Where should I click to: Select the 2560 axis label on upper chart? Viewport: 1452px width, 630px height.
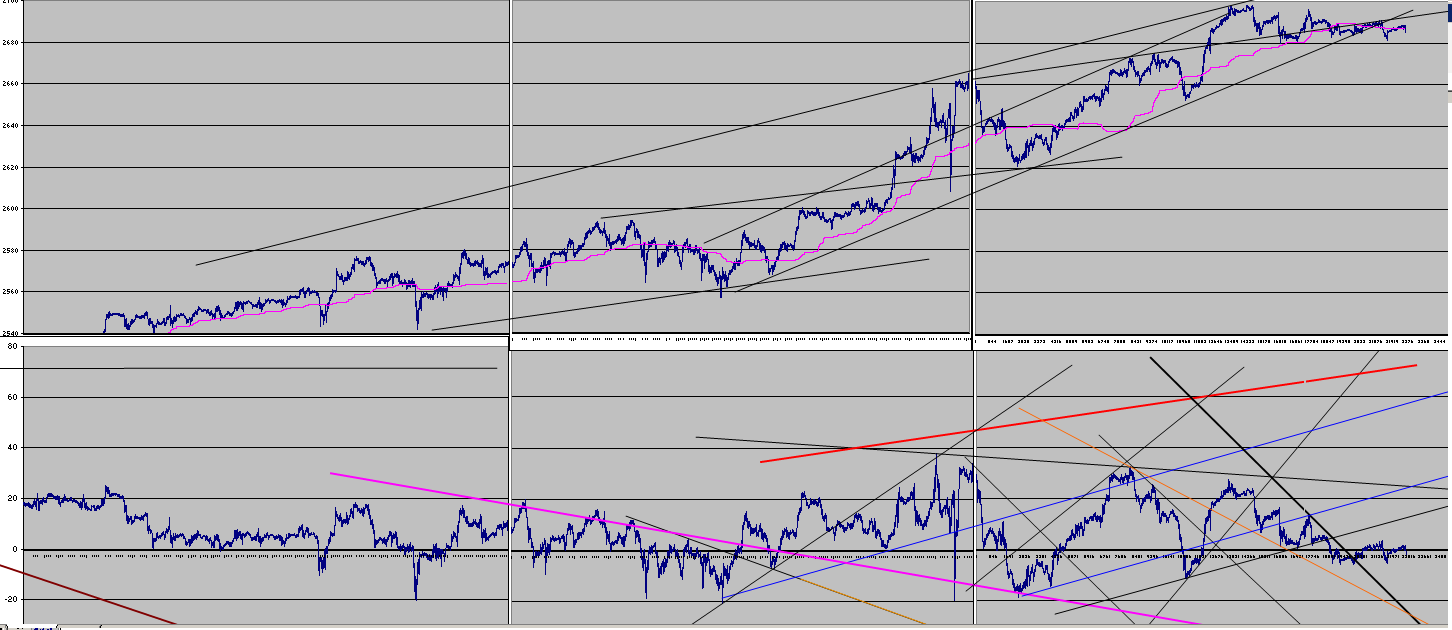click(x=11, y=292)
